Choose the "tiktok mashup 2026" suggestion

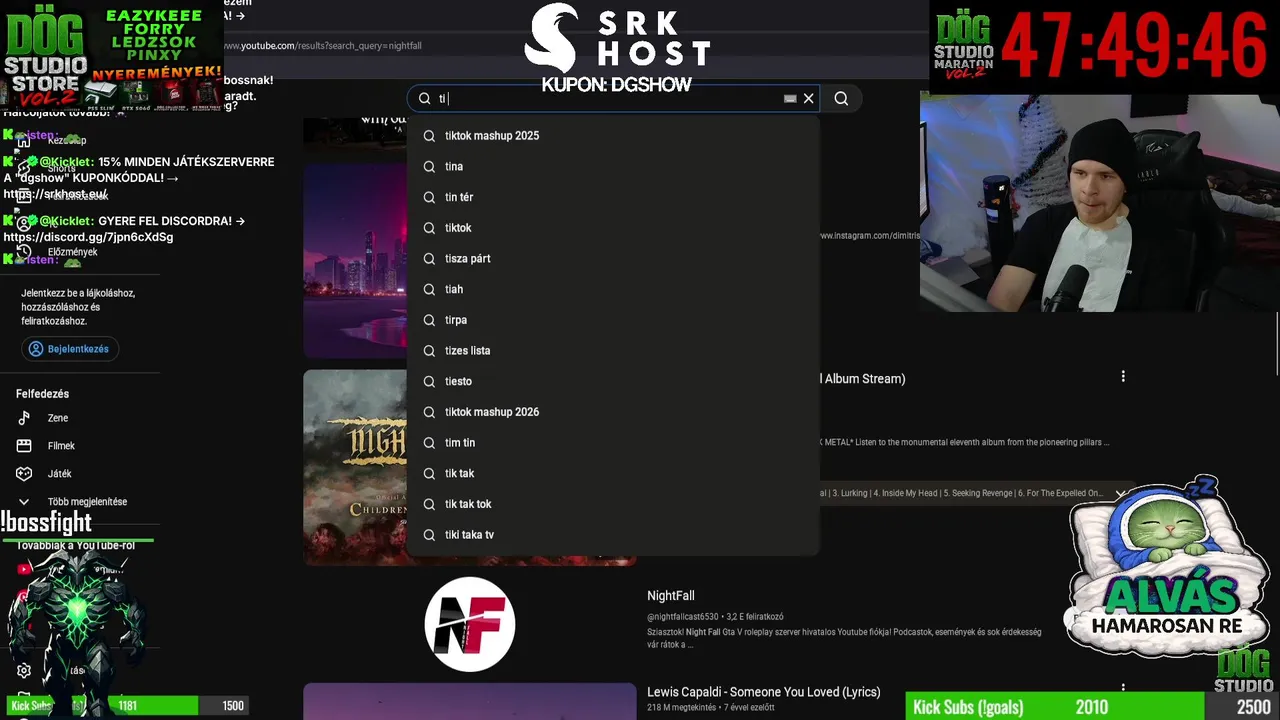click(x=613, y=412)
